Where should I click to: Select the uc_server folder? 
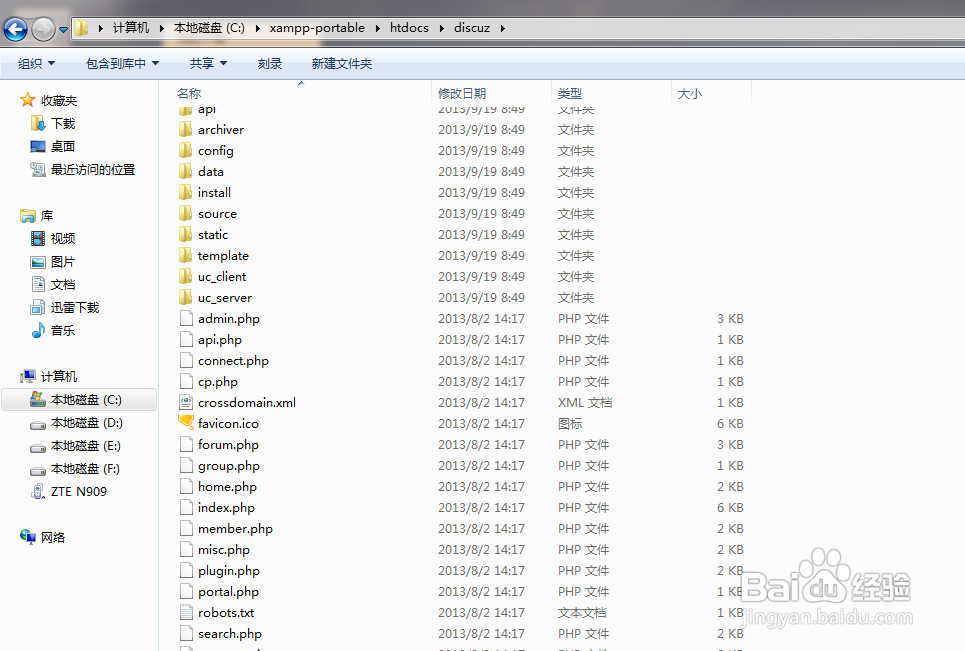[x=225, y=298]
